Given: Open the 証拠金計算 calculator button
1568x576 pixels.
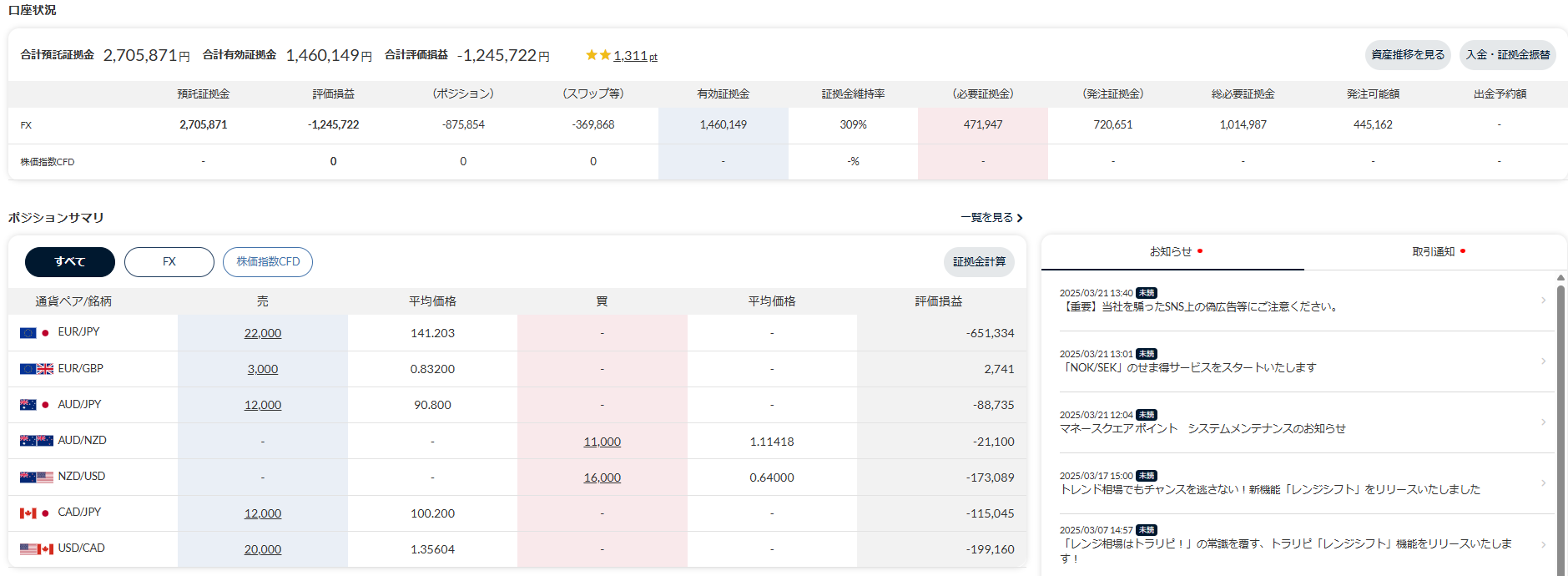Looking at the screenshot, I should click(x=979, y=262).
